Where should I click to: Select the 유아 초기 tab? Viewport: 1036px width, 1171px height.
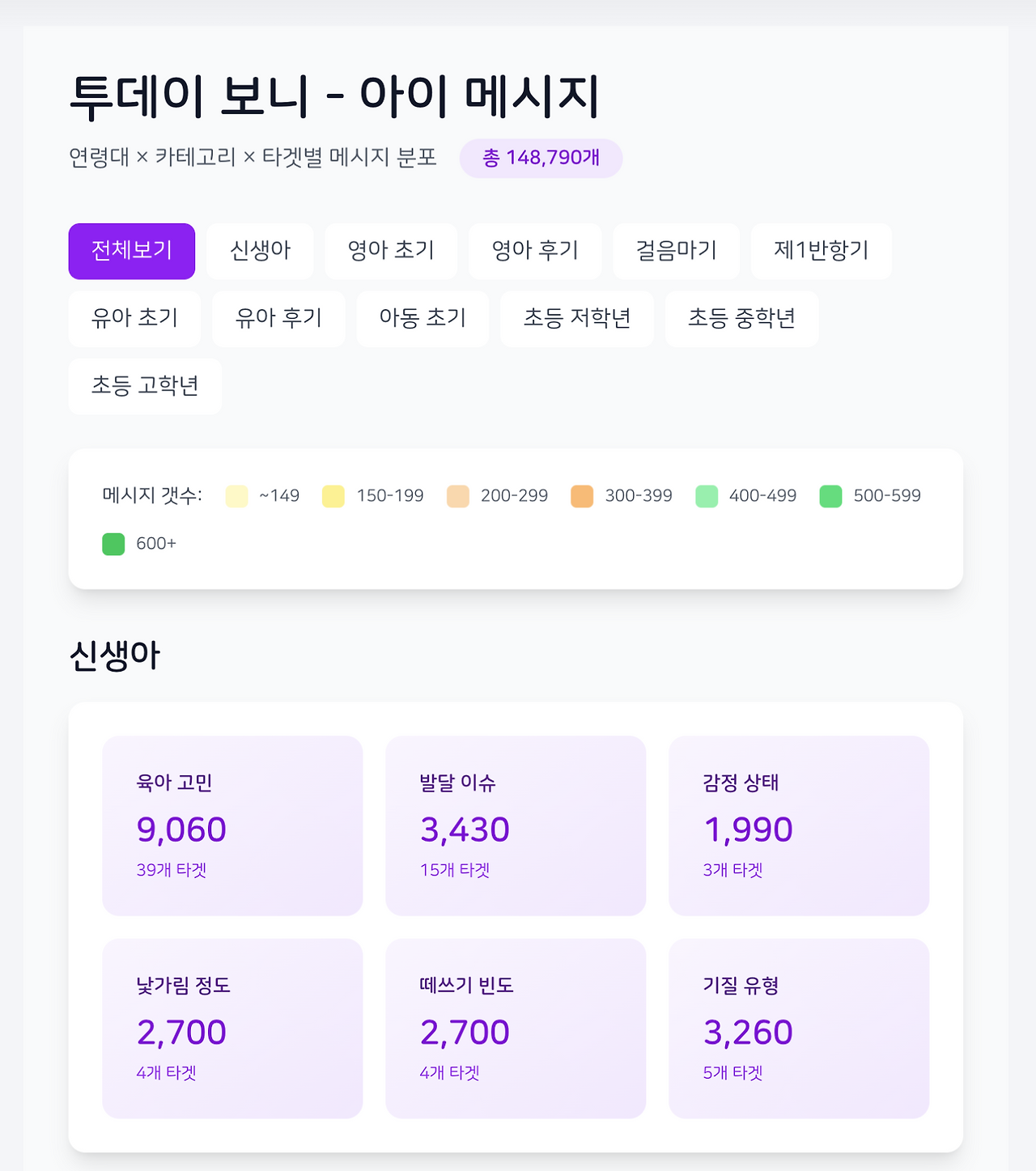click(134, 319)
